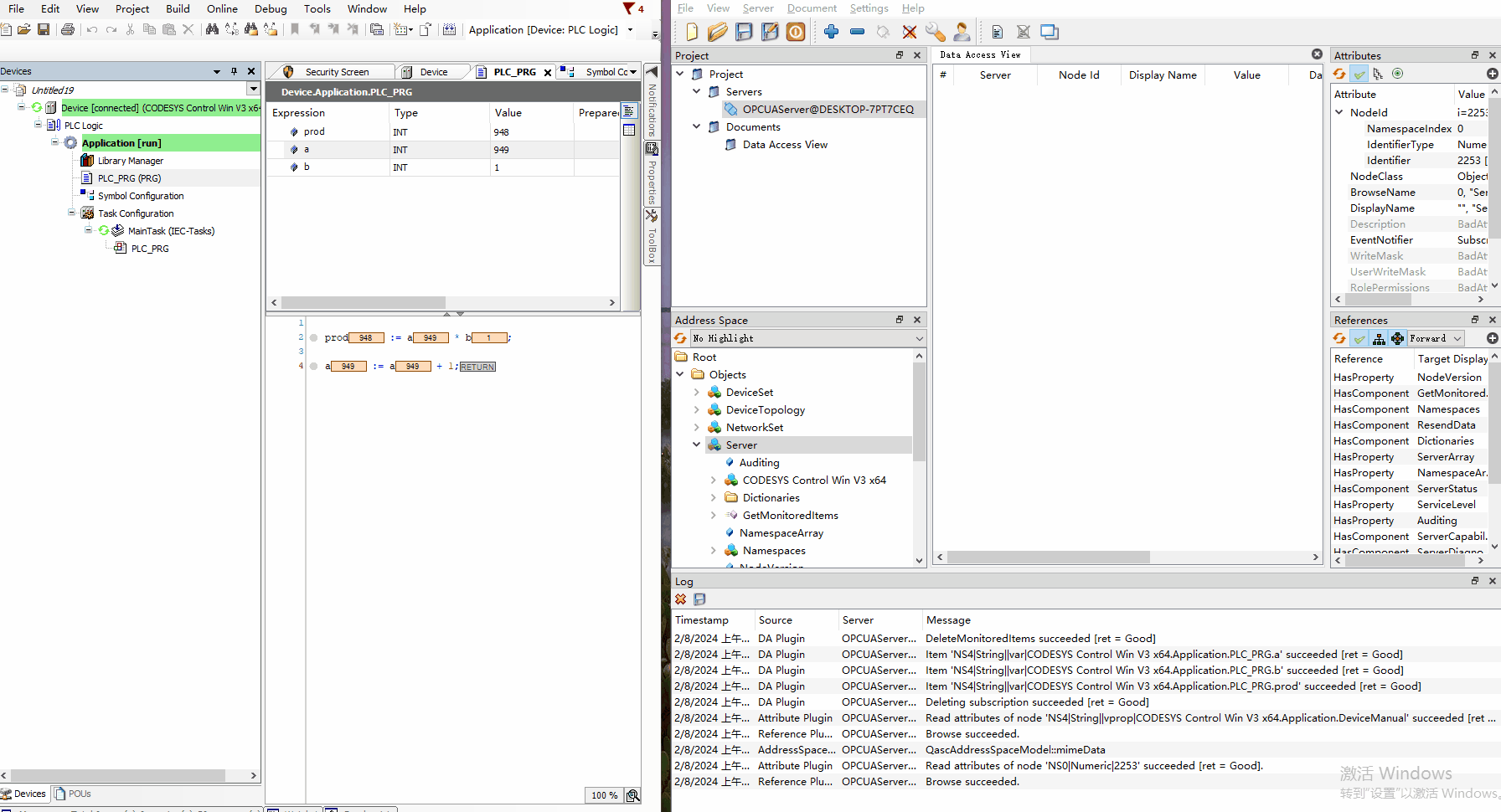Save project icon in CODESYS toolbar
Image resolution: width=1501 pixels, height=812 pixels.
click(x=44, y=29)
